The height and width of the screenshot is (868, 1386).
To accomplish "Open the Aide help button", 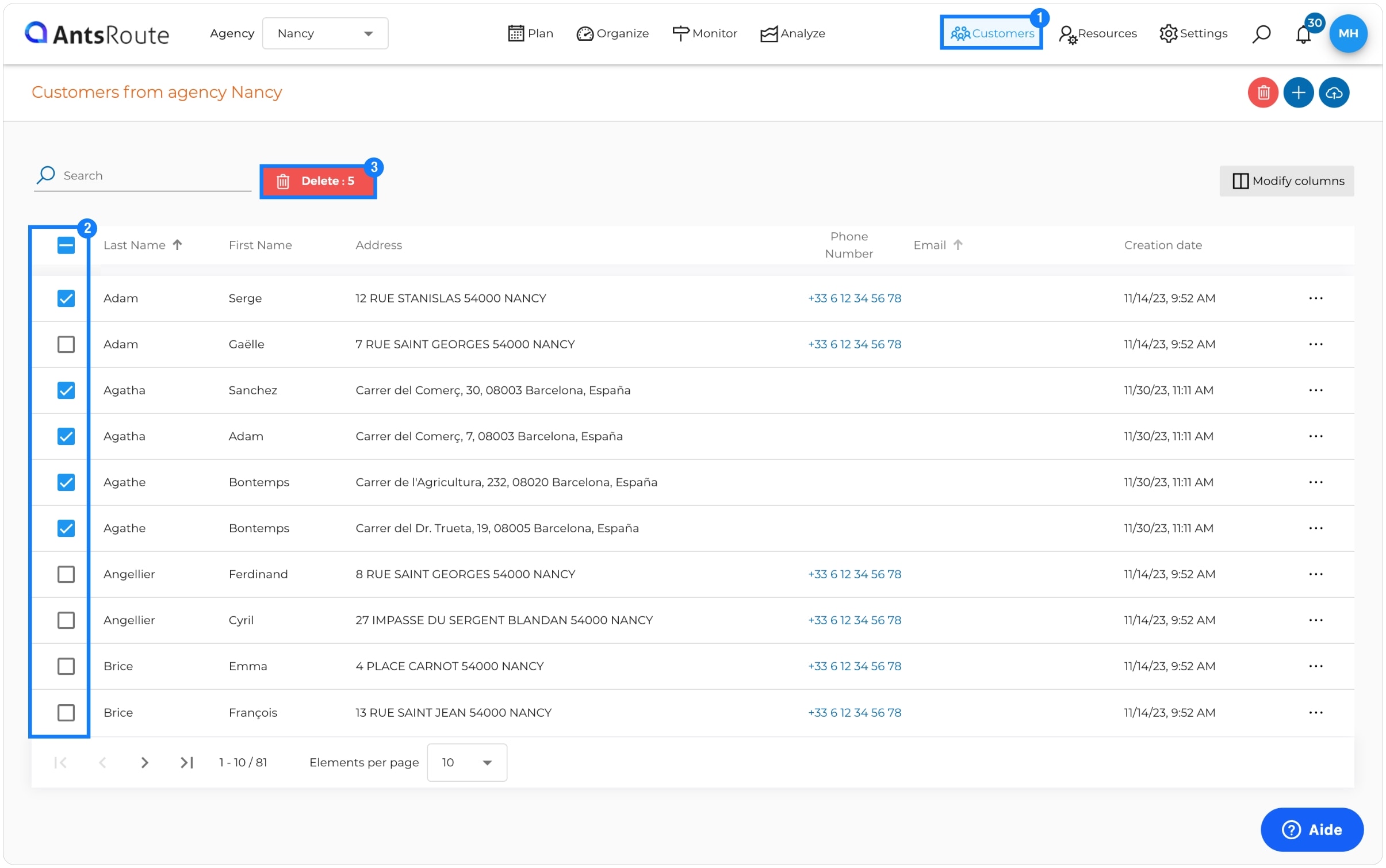I will (x=1312, y=830).
